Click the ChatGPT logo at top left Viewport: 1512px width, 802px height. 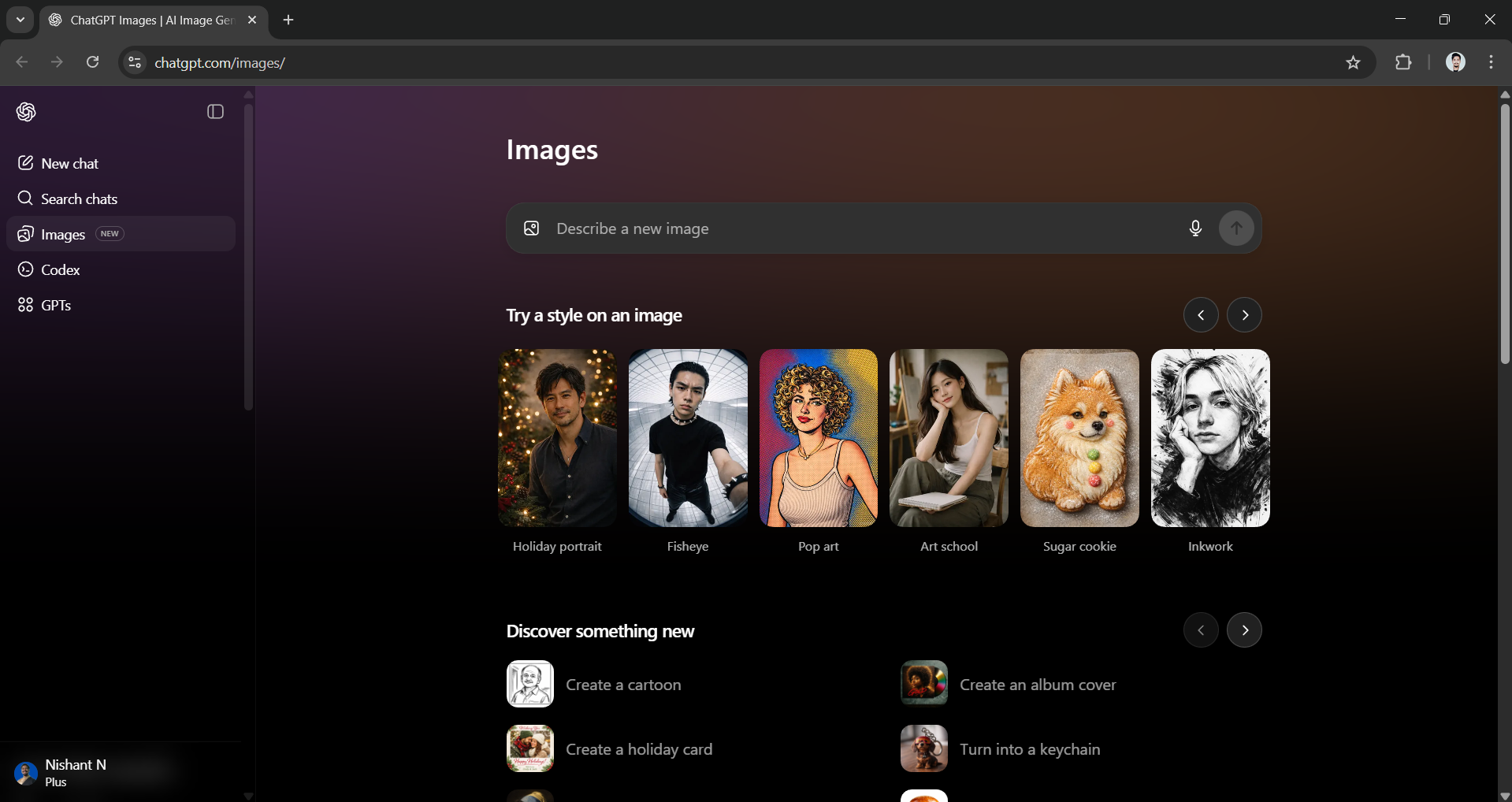click(x=26, y=112)
